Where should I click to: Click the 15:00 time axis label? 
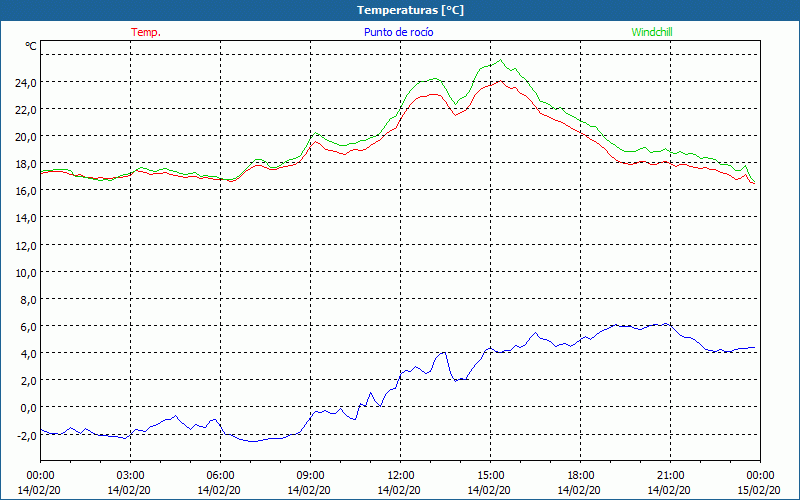(490, 476)
